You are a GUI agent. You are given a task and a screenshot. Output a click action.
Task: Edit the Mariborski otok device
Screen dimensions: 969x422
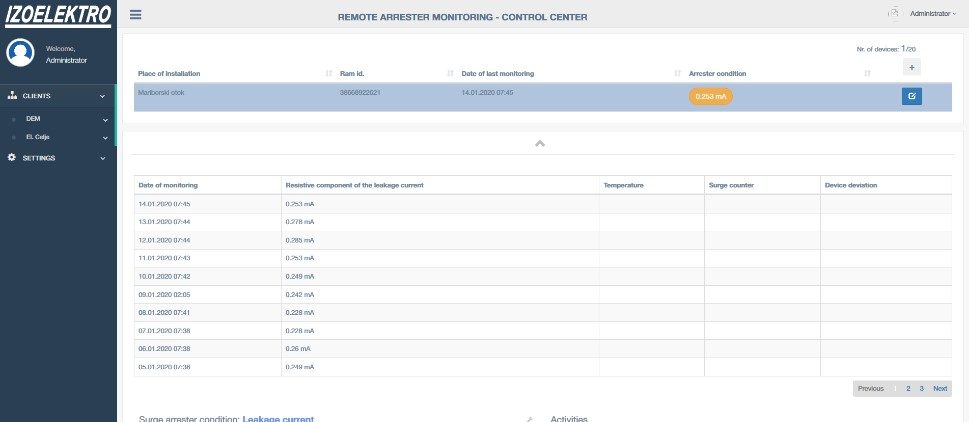pos(912,96)
